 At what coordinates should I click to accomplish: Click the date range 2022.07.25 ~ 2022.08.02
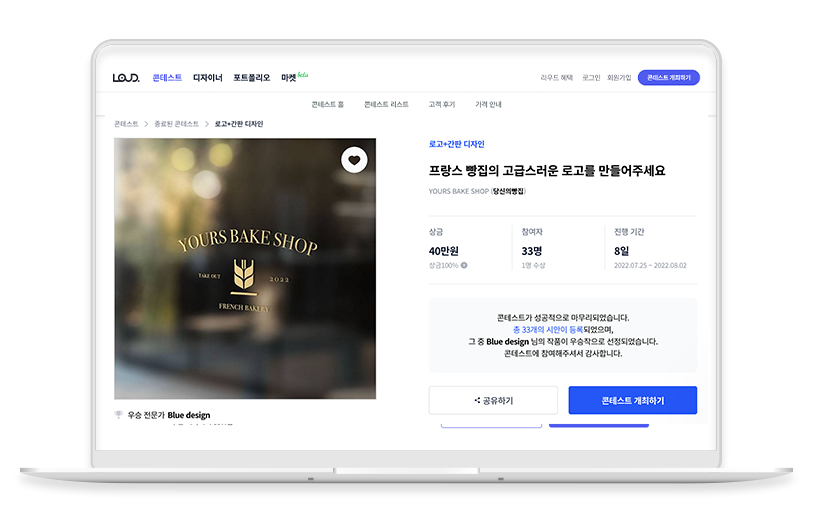point(650,265)
